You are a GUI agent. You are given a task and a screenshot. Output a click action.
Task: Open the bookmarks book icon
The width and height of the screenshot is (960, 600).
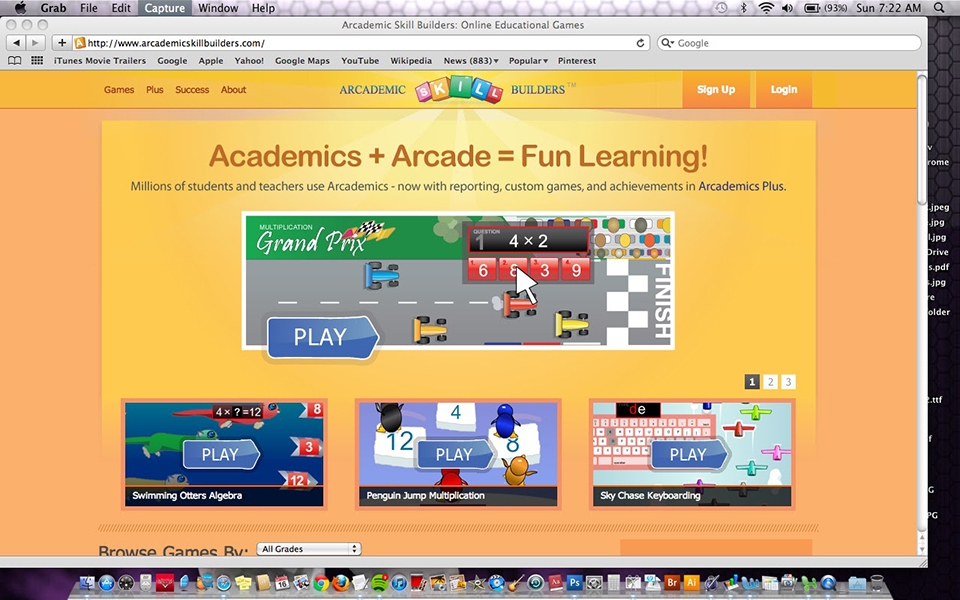coord(14,61)
